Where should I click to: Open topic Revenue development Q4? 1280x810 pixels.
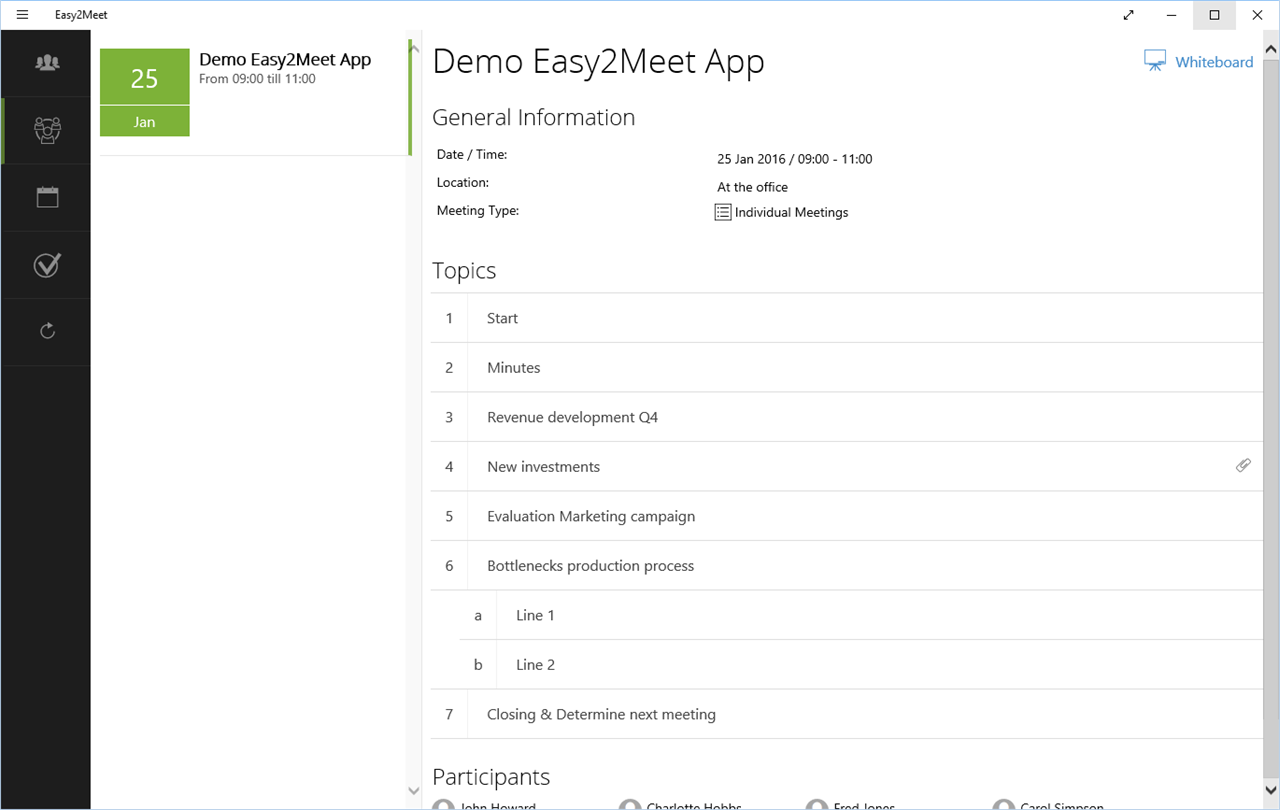847,417
